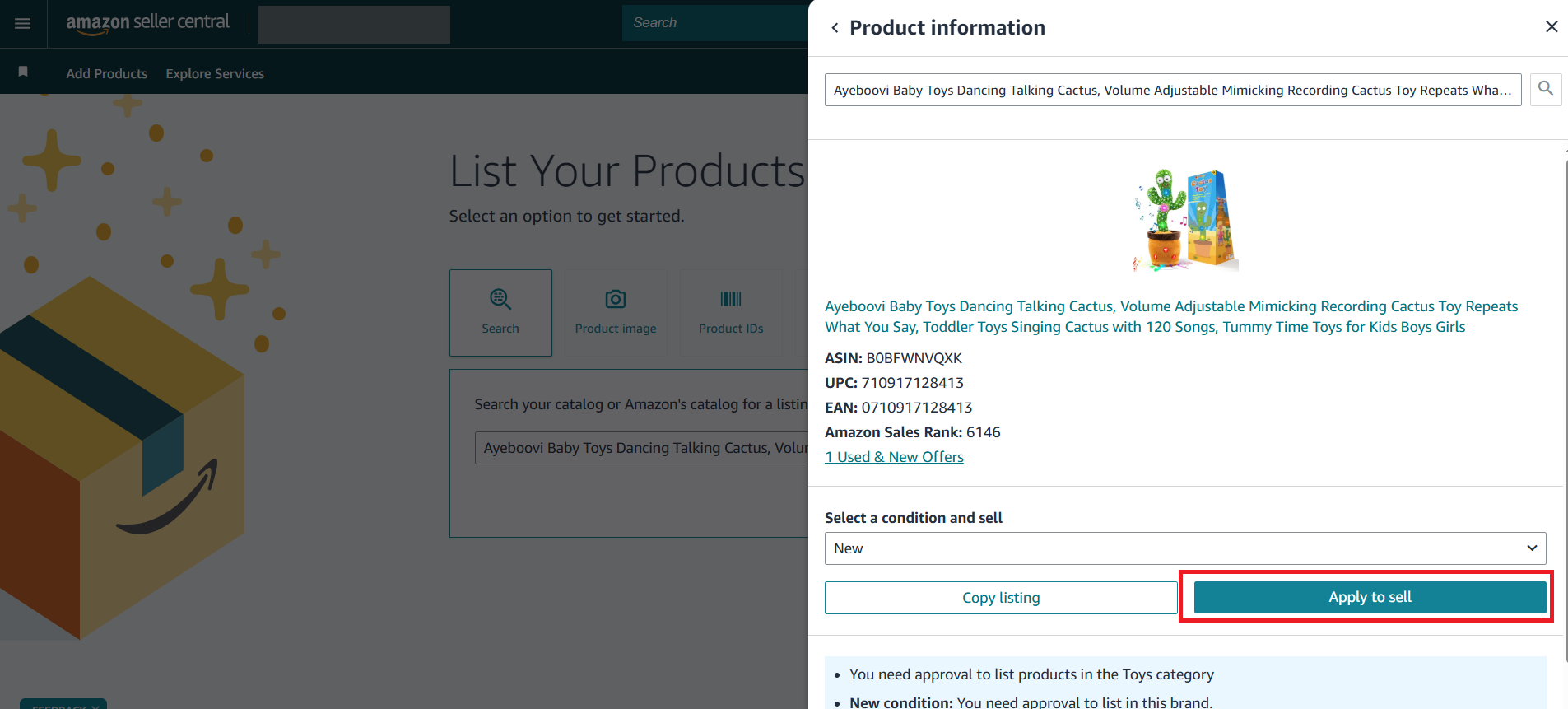
Task: Open the hamburger navigation menu
Action: (23, 24)
